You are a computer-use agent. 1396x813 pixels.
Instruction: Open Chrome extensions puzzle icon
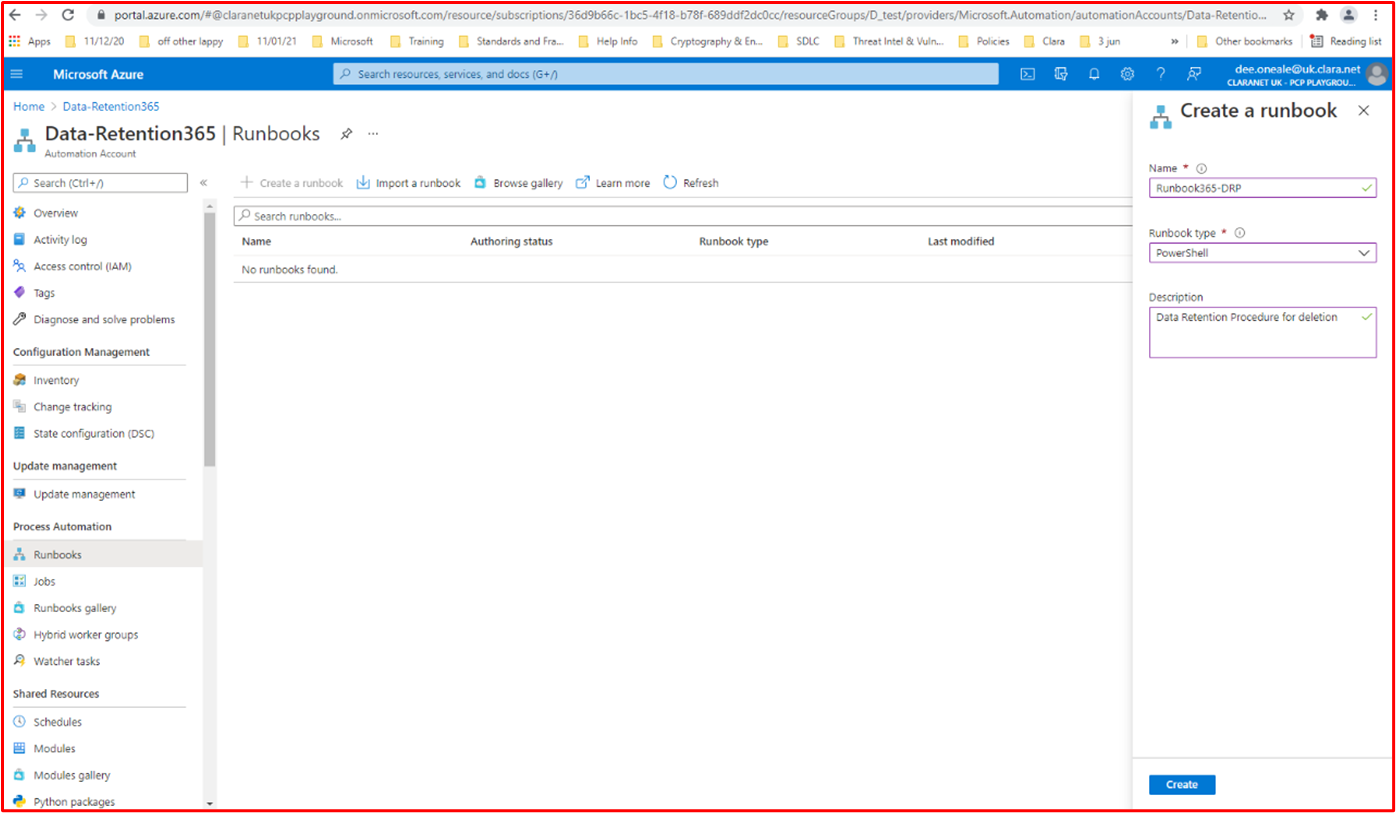coord(1321,15)
